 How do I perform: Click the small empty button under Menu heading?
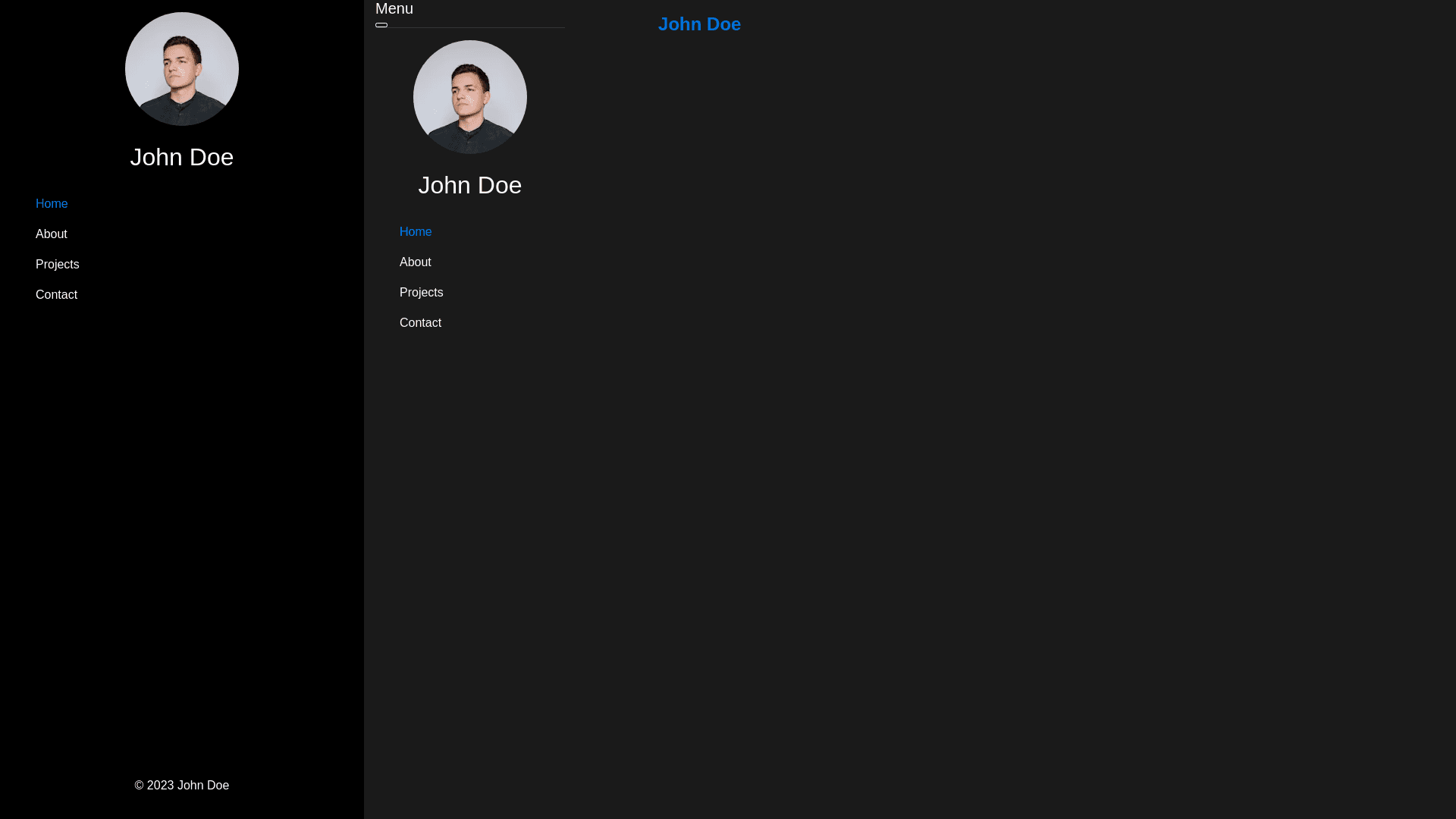tap(381, 25)
